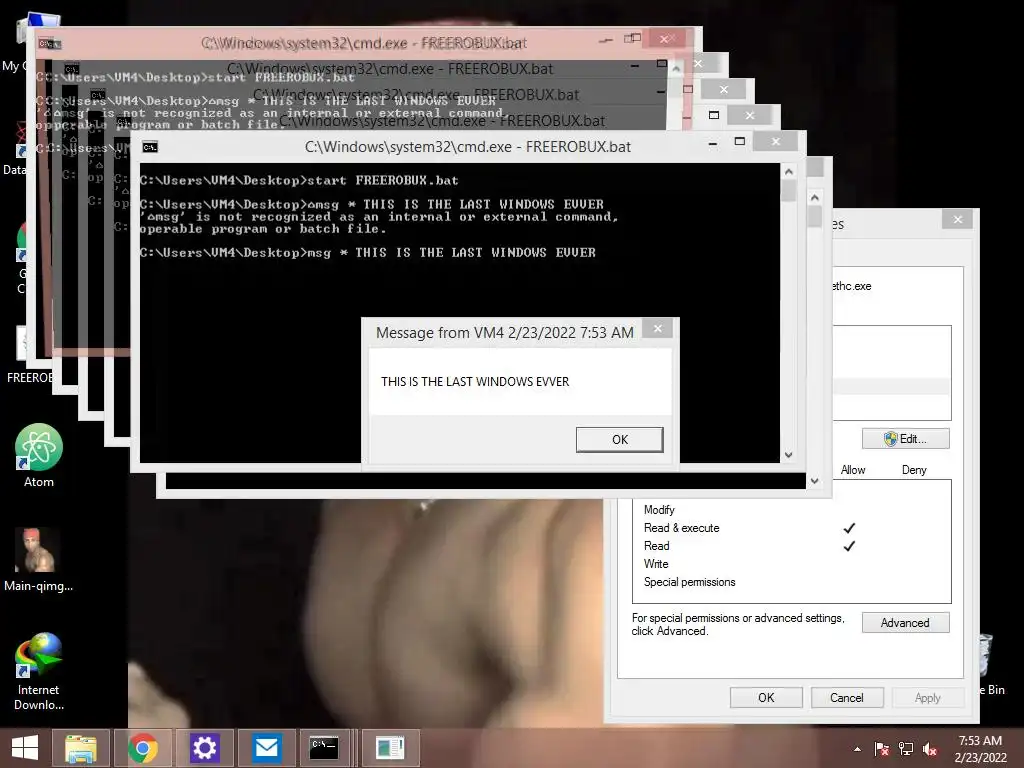
Task: Click OK in the VM4 message dialog
Action: click(619, 440)
